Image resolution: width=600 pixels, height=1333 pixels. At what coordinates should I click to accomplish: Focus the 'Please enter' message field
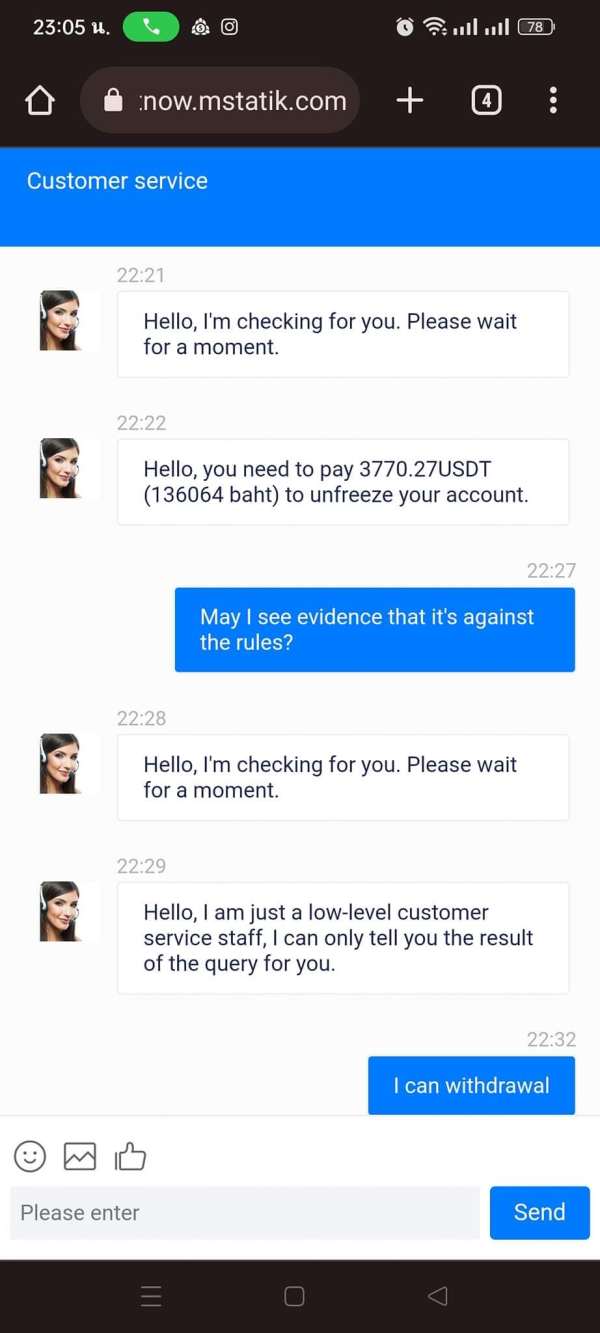245,1212
